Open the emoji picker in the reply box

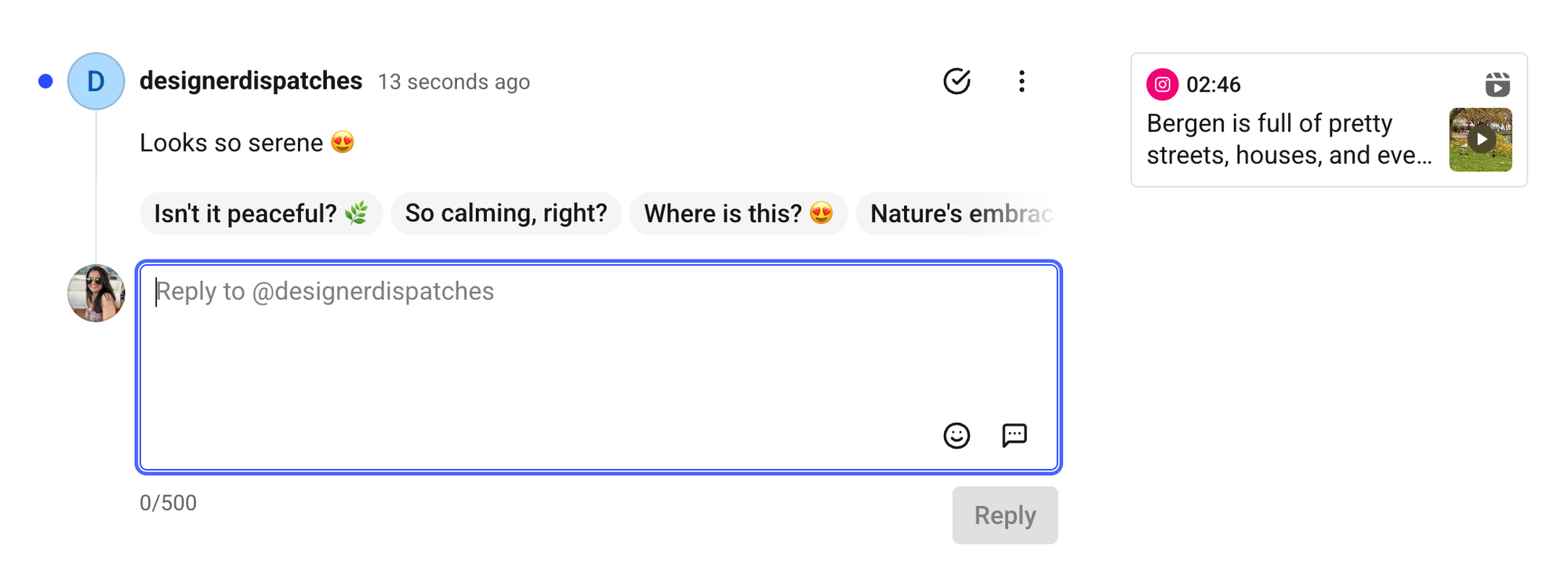(958, 435)
